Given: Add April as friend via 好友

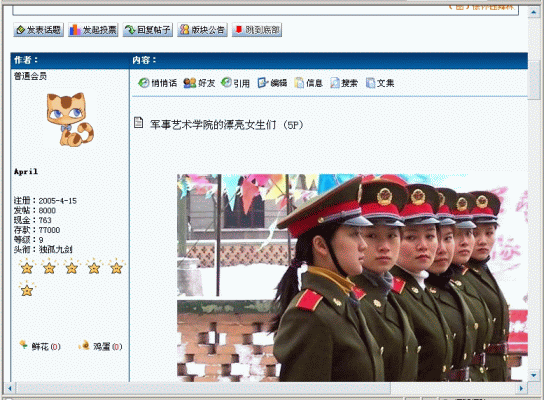Looking at the screenshot, I should tap(199, 83).
